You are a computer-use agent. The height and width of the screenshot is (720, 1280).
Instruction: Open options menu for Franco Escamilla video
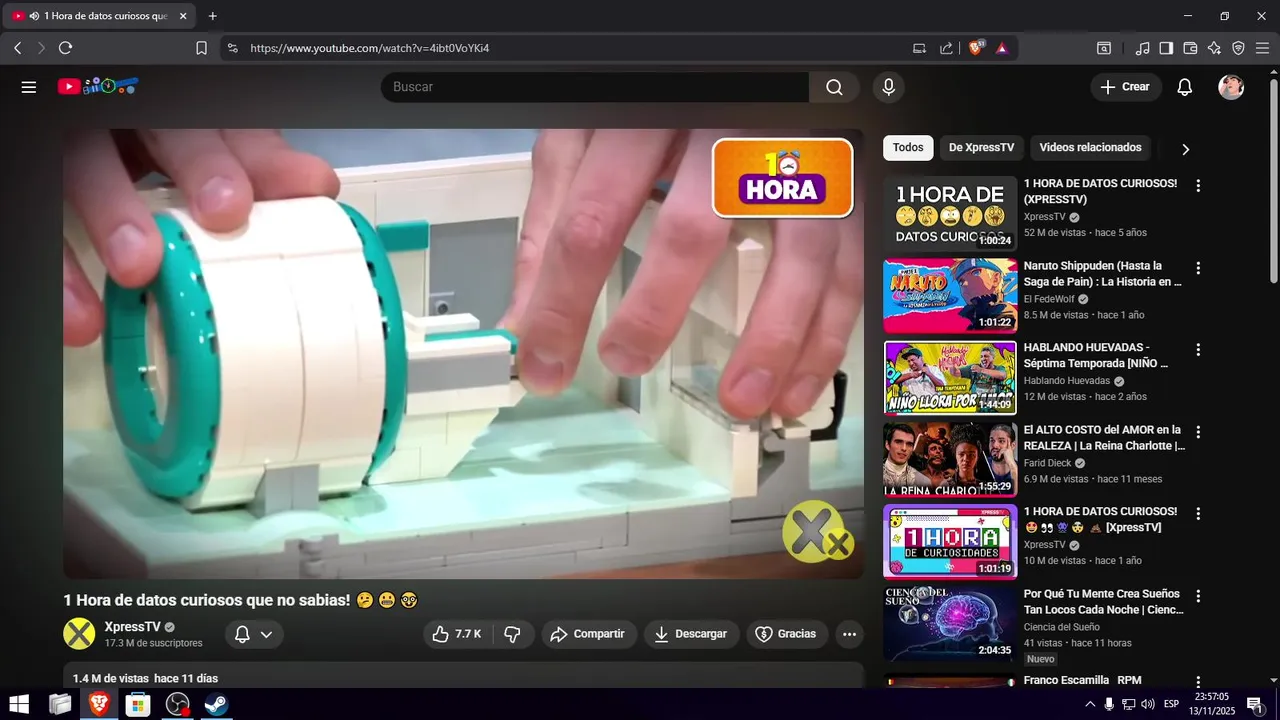1198,682
